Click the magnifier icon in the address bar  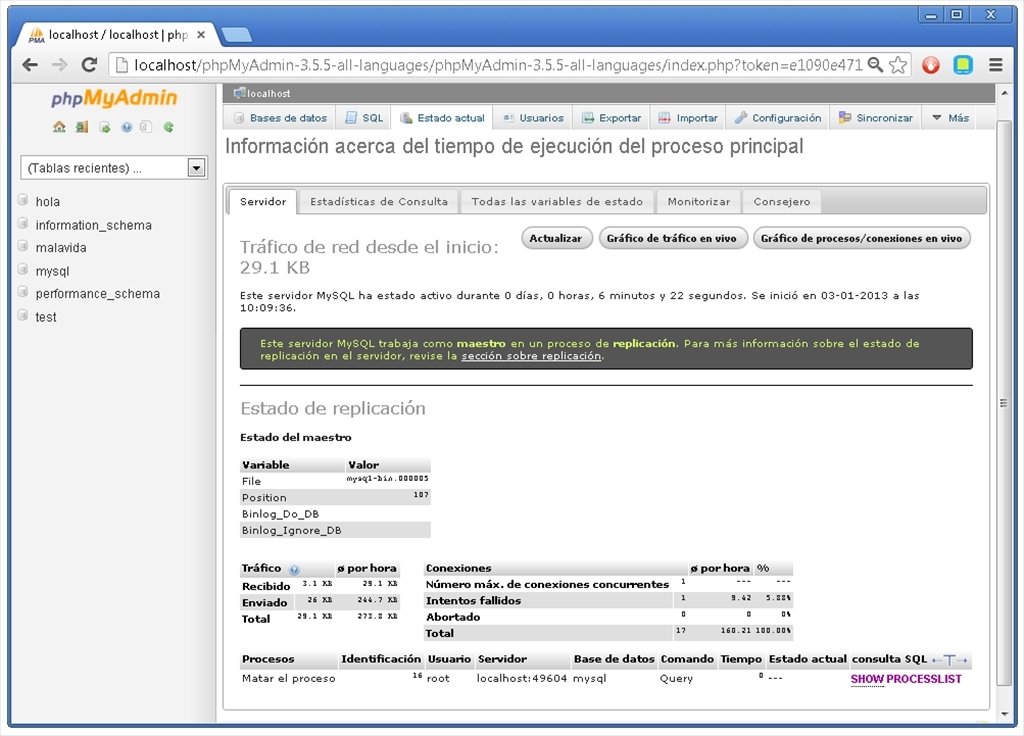tap(875, 65)
